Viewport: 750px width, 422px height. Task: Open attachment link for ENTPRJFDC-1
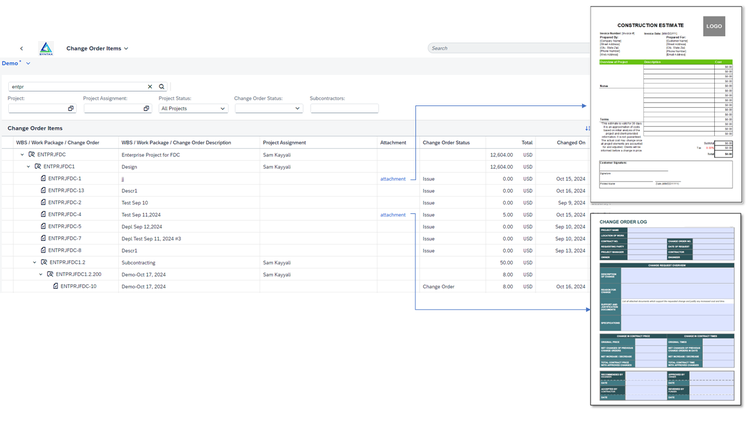pos(393,179)
